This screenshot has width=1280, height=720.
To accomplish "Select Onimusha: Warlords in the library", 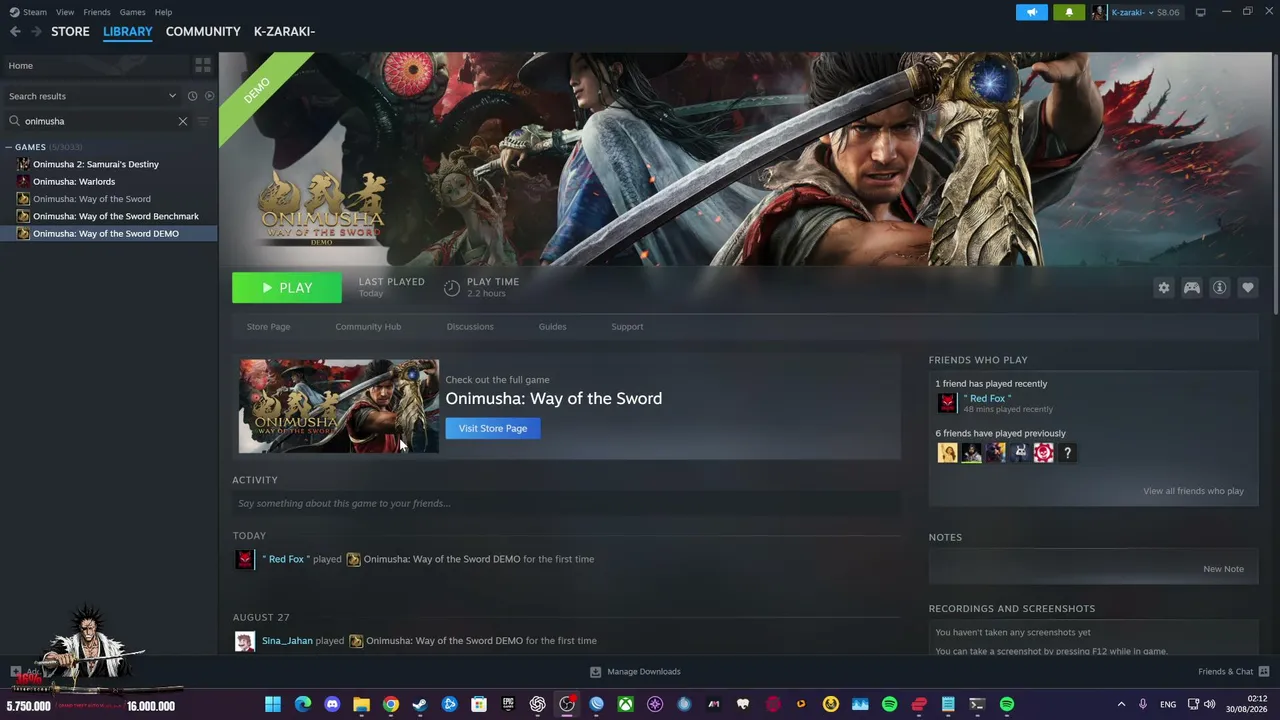I will 74,182.
